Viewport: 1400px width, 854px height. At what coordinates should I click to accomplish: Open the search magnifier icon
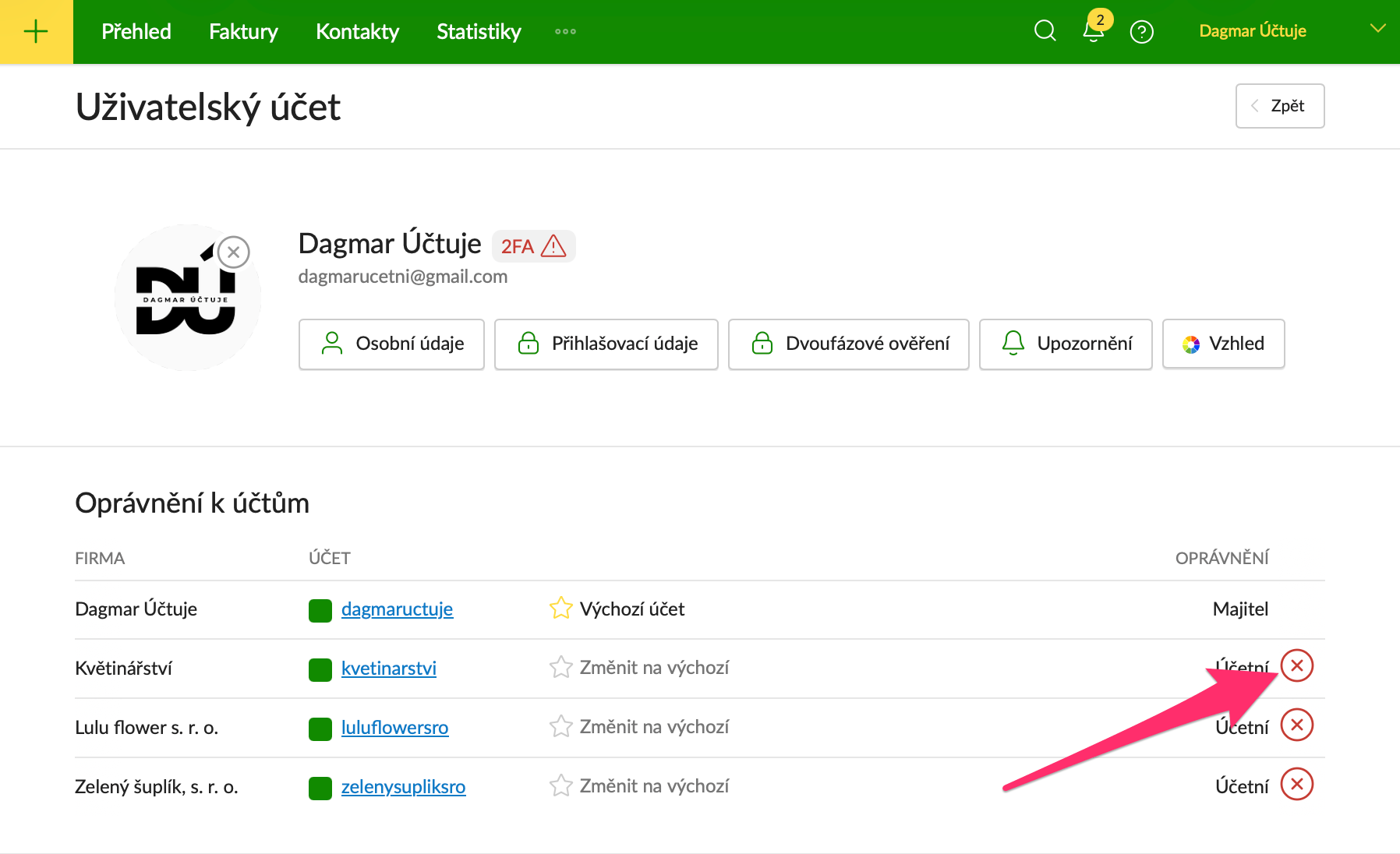[1045, 31]
